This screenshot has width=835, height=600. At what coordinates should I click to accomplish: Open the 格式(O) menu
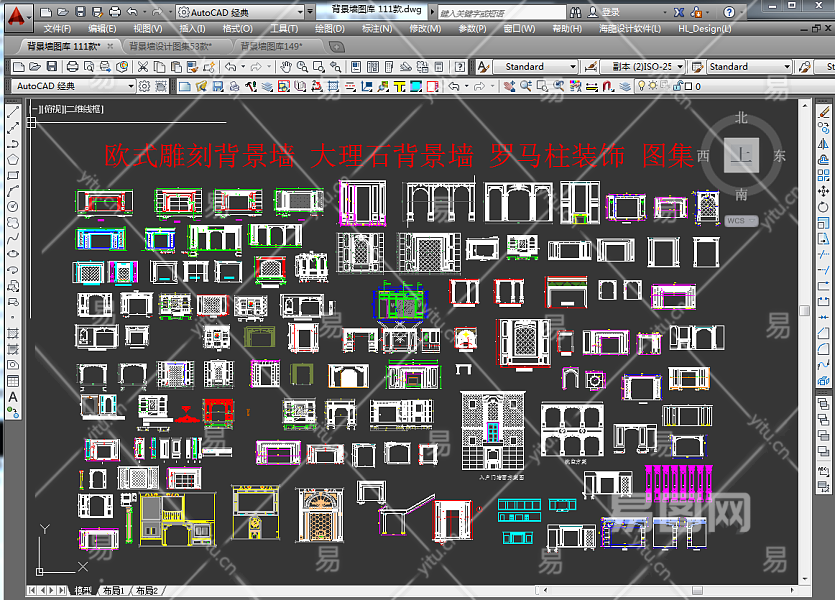click(237, 29)
